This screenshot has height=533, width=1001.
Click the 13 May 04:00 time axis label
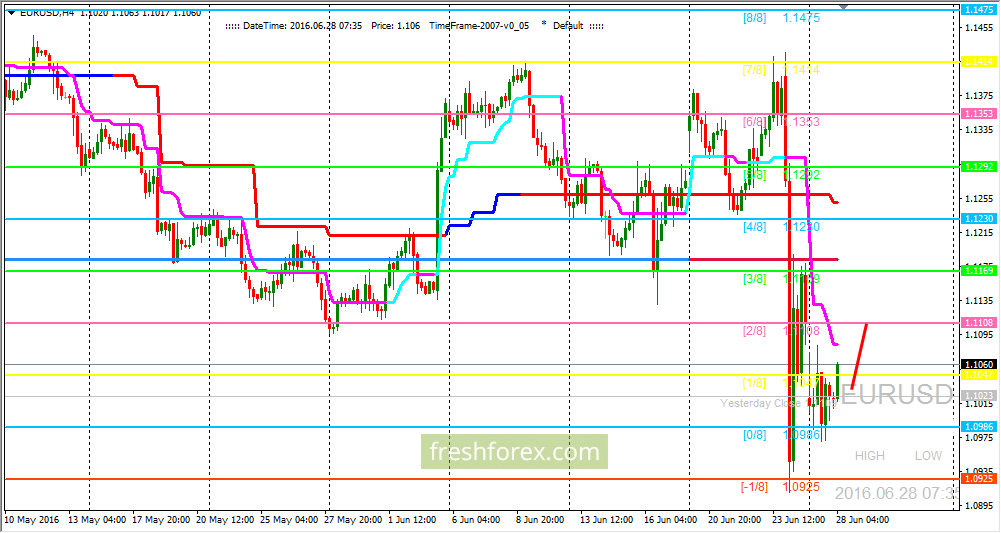[x=96, y=520]
